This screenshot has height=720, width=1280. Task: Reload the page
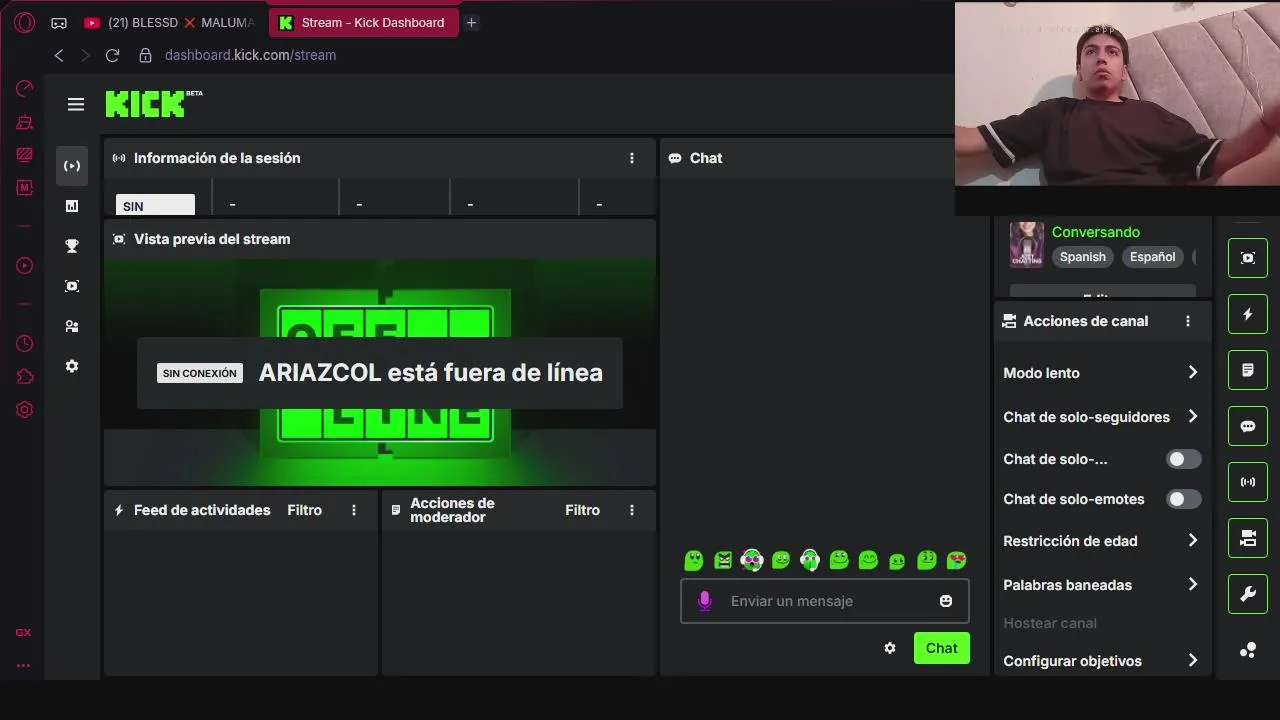[x=112, y=55]
